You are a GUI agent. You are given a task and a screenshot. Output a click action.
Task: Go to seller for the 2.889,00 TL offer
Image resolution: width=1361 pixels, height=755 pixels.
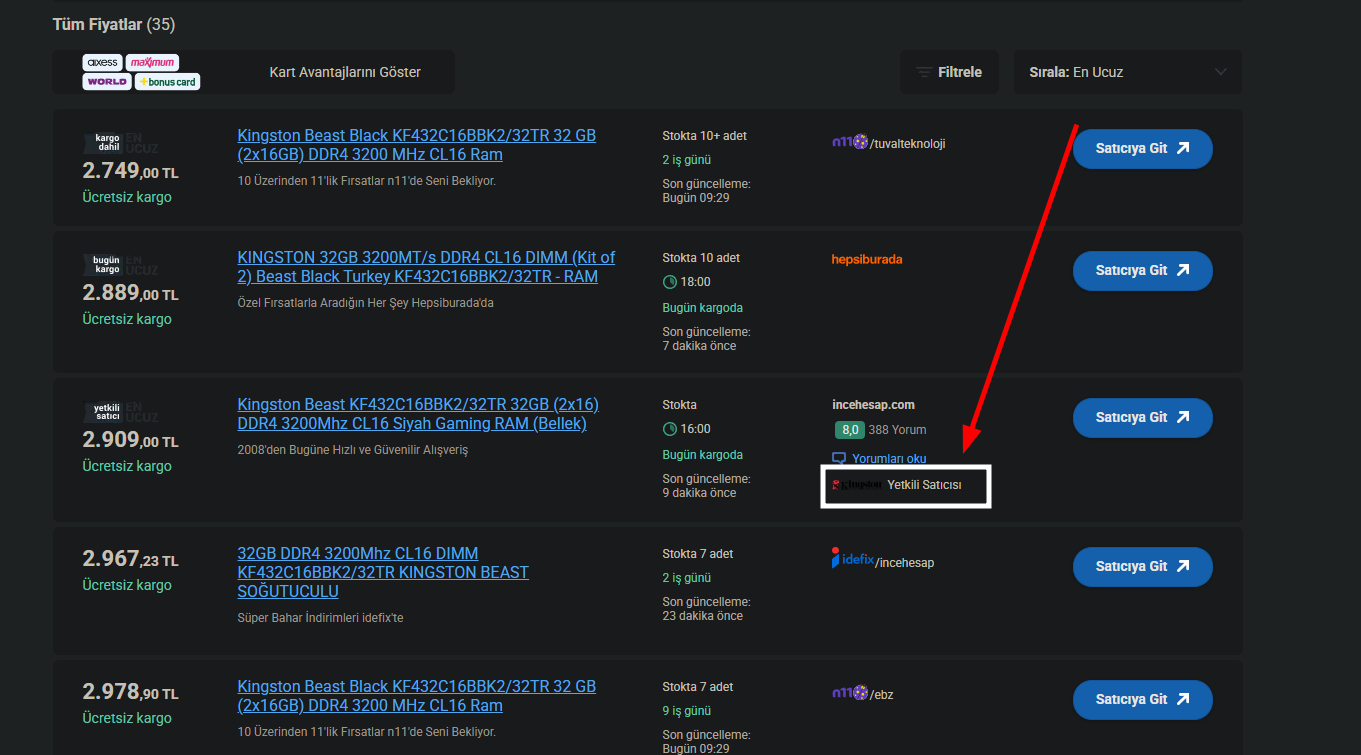pos(1142,270)
